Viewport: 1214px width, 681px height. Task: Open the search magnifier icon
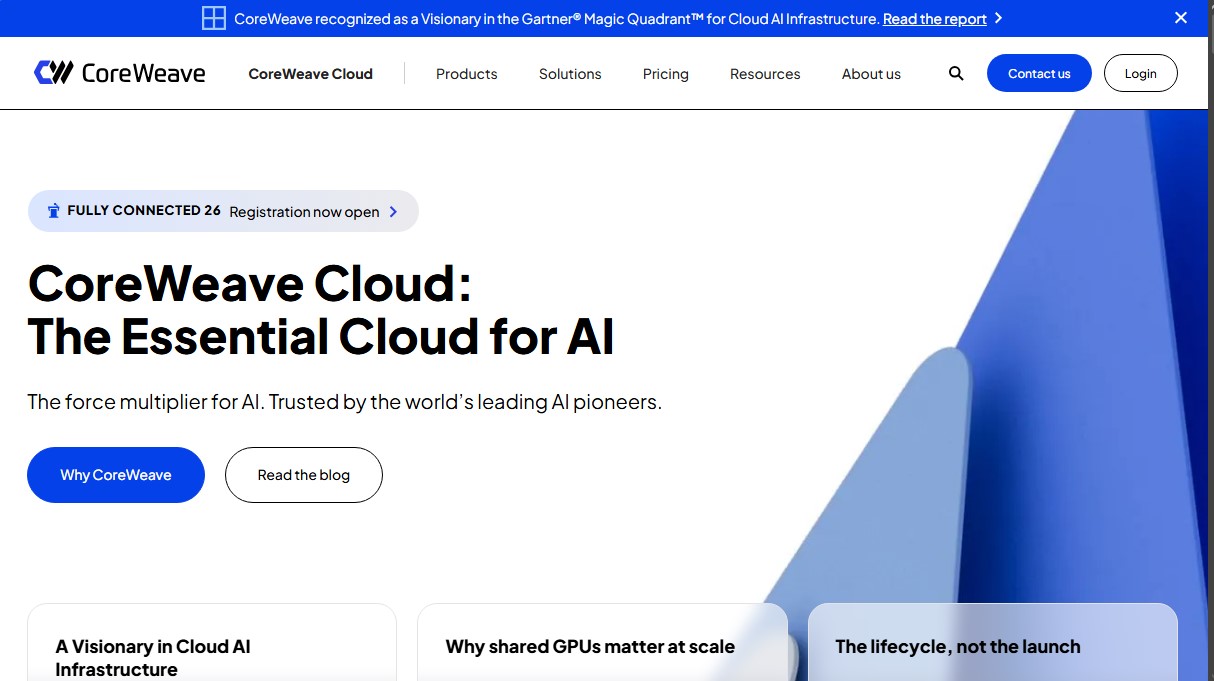pyautogui.click(x=956, y=73)
